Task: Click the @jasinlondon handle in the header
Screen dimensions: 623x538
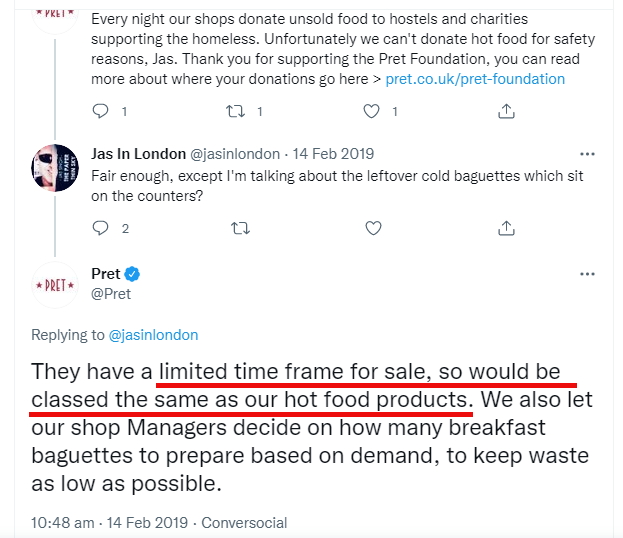Action: (236, 154)
